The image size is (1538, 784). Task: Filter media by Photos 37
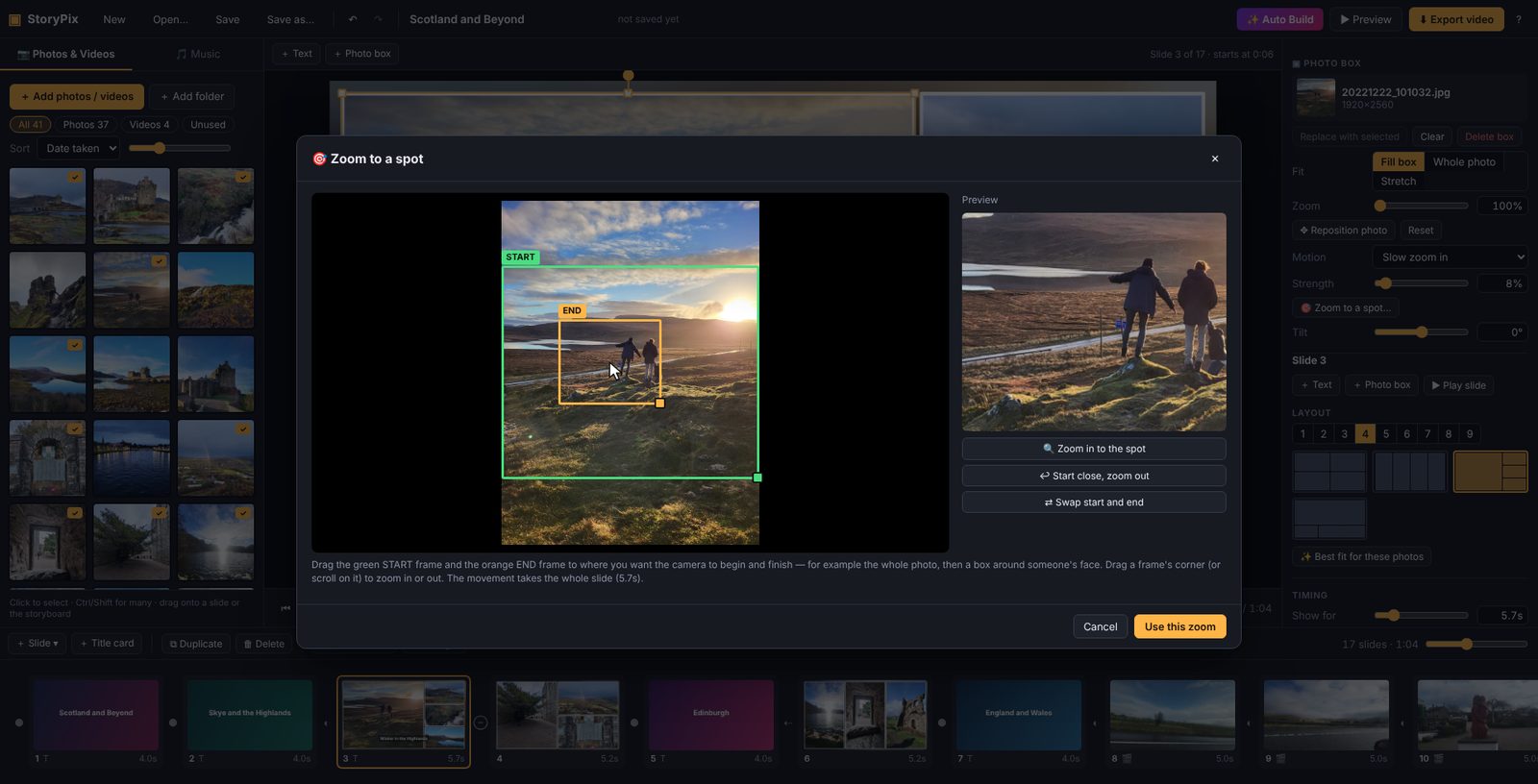pos(86,124)
